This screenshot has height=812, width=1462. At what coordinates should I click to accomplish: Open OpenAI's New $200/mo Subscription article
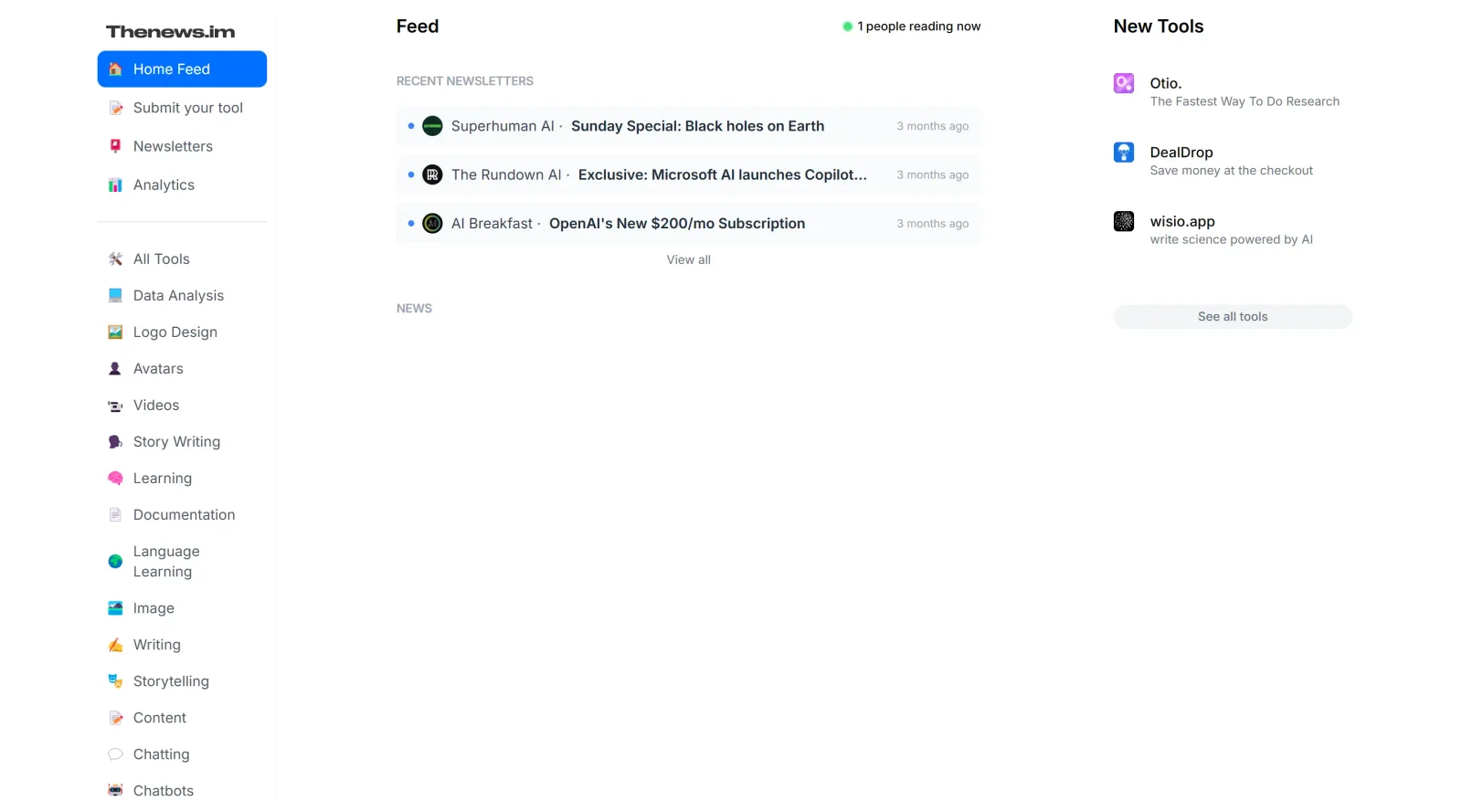coord(676,224)
